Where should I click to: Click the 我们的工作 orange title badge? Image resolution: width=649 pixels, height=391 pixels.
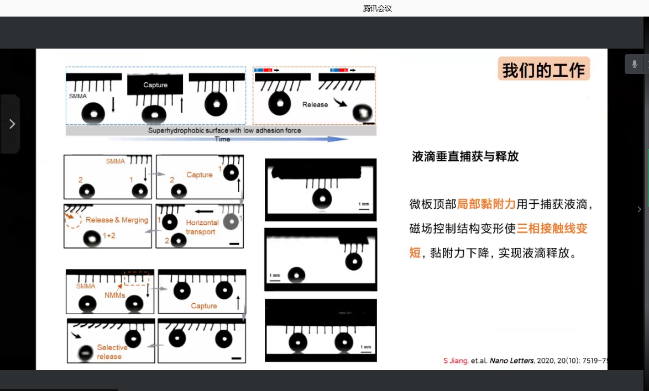543,70
